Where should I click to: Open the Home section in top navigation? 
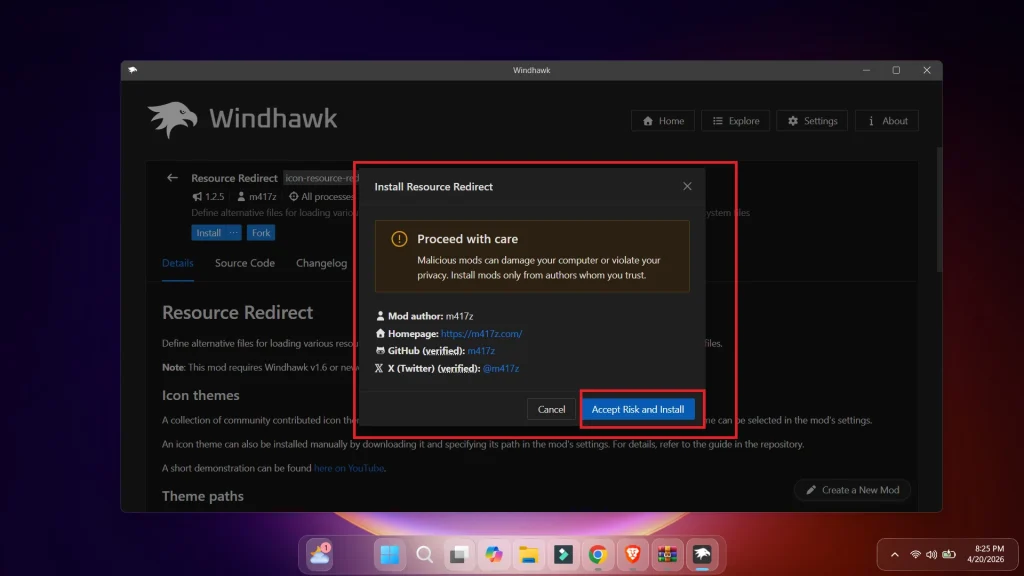662,120
